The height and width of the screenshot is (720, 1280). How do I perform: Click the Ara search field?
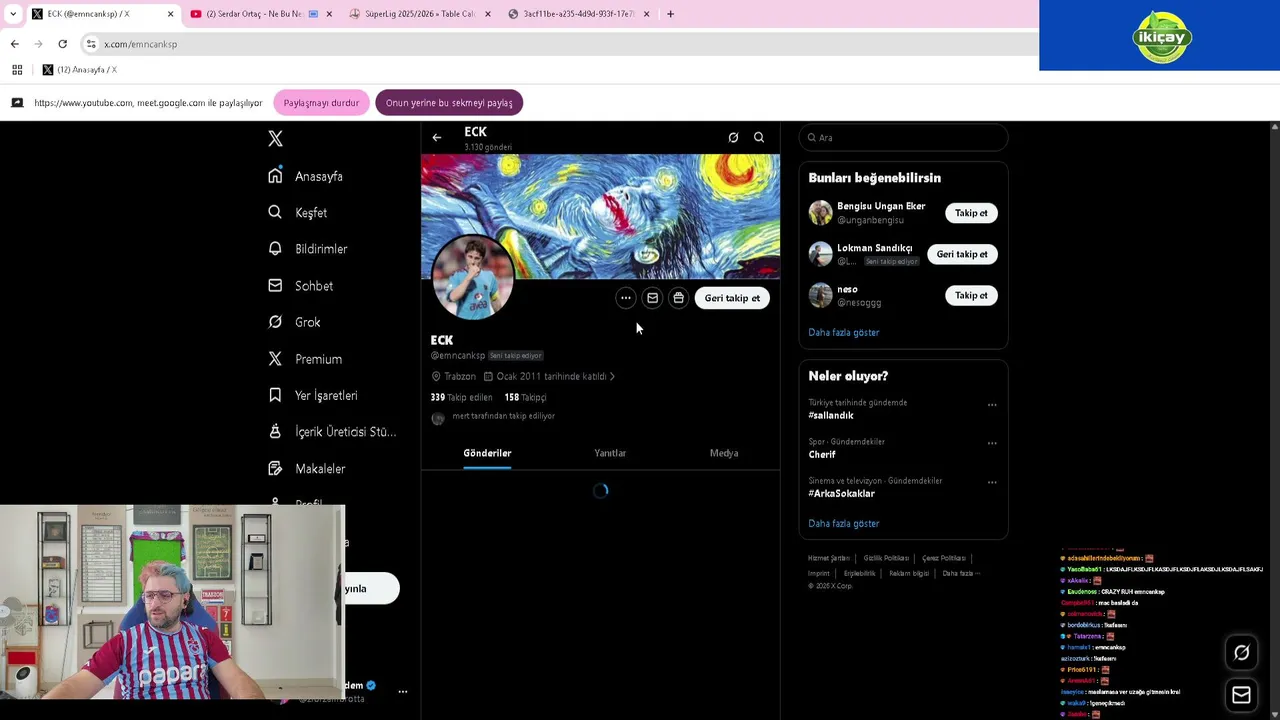coord(903,137)
